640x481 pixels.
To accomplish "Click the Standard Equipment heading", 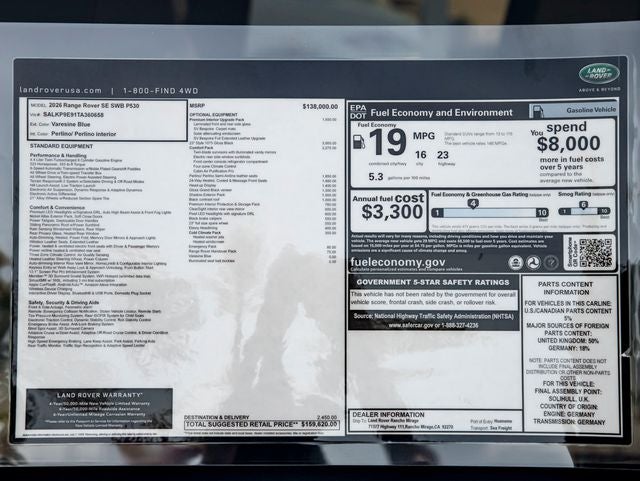I will tap(61, 146).
